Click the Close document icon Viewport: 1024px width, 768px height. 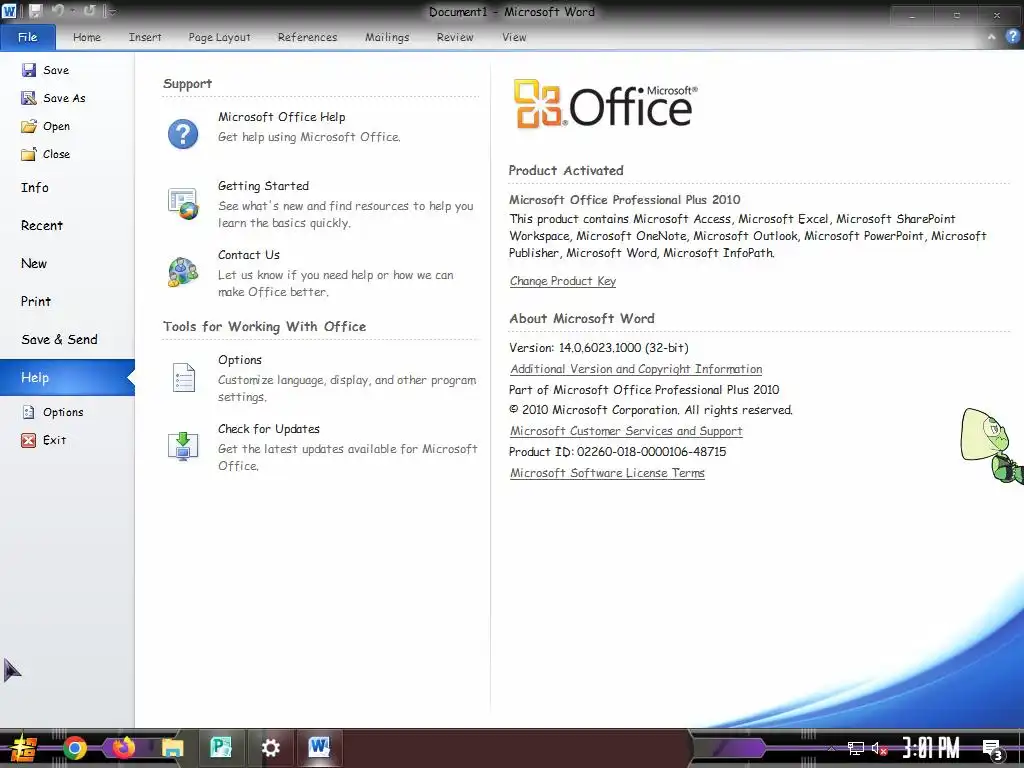[29, 154]
